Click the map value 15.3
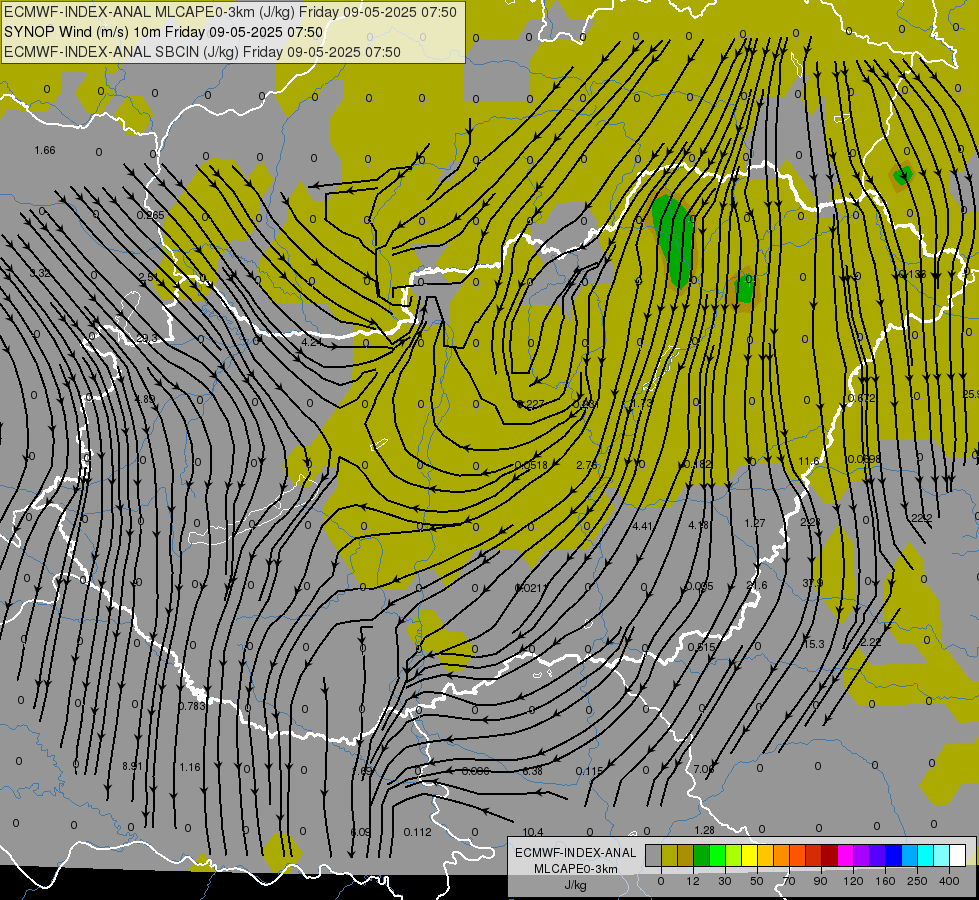Image resolution: width=979 pixels, height=900 pixels. click(x=814, y=645)
